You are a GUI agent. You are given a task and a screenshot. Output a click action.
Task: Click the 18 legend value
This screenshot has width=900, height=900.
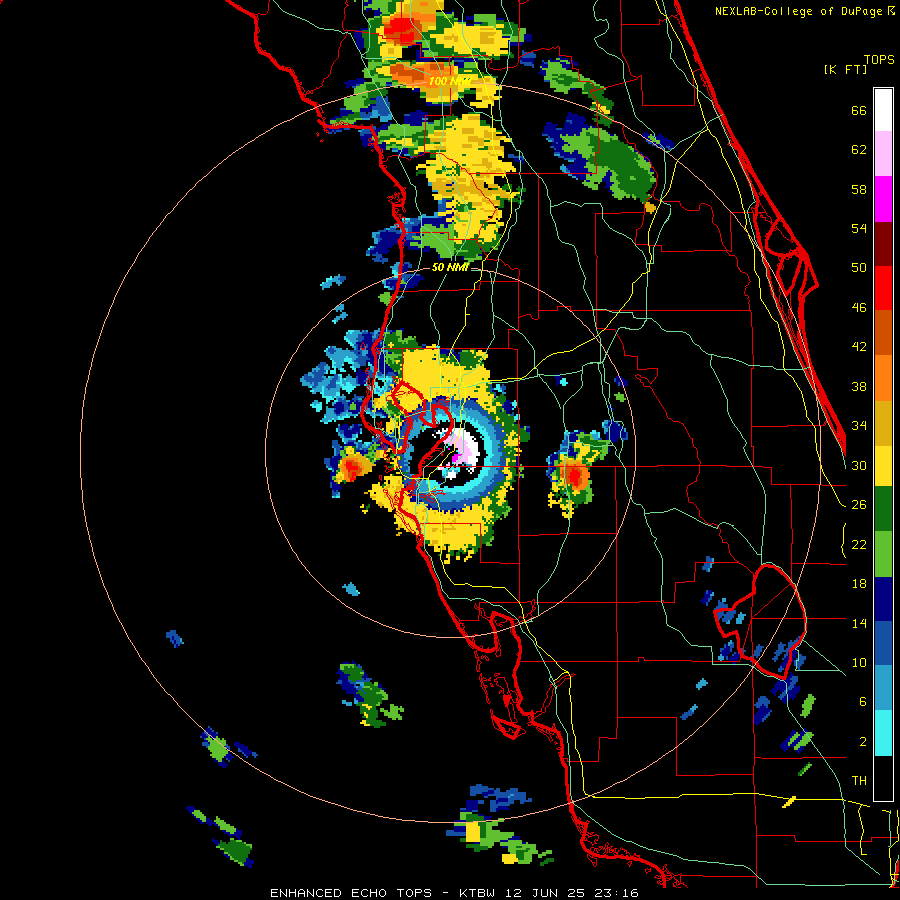click(859, 584)
